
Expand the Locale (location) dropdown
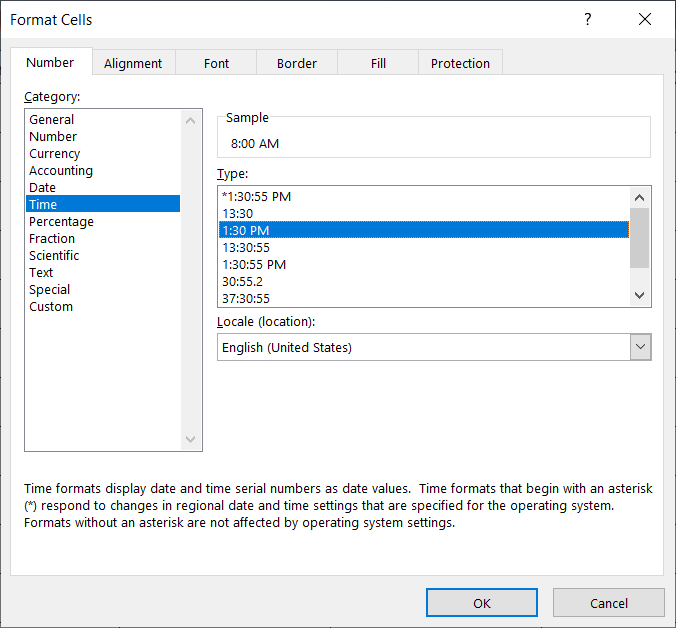pyautogui.click(x=640, y=348)
